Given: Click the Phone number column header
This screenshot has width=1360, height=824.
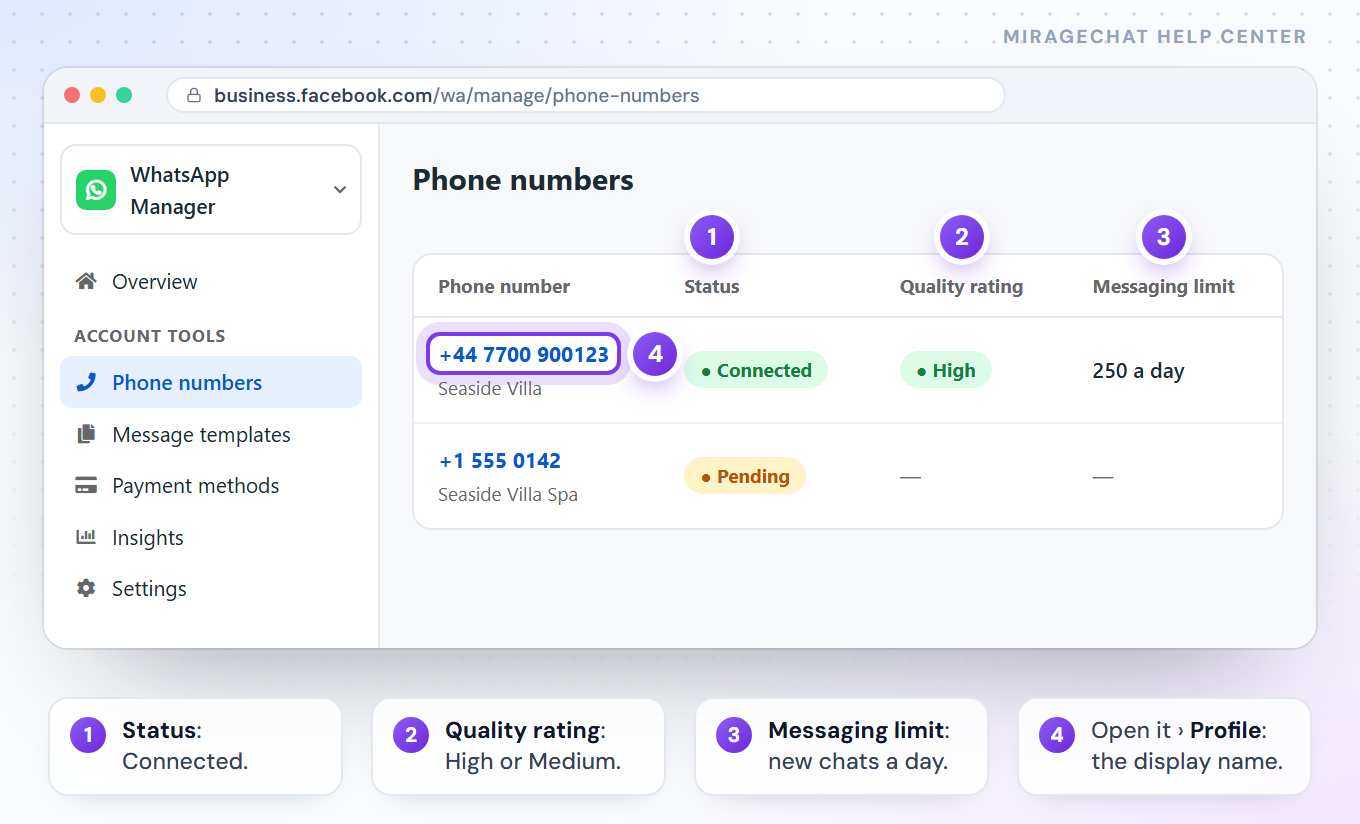Looking at the screenshot, I should click(504, 287).
